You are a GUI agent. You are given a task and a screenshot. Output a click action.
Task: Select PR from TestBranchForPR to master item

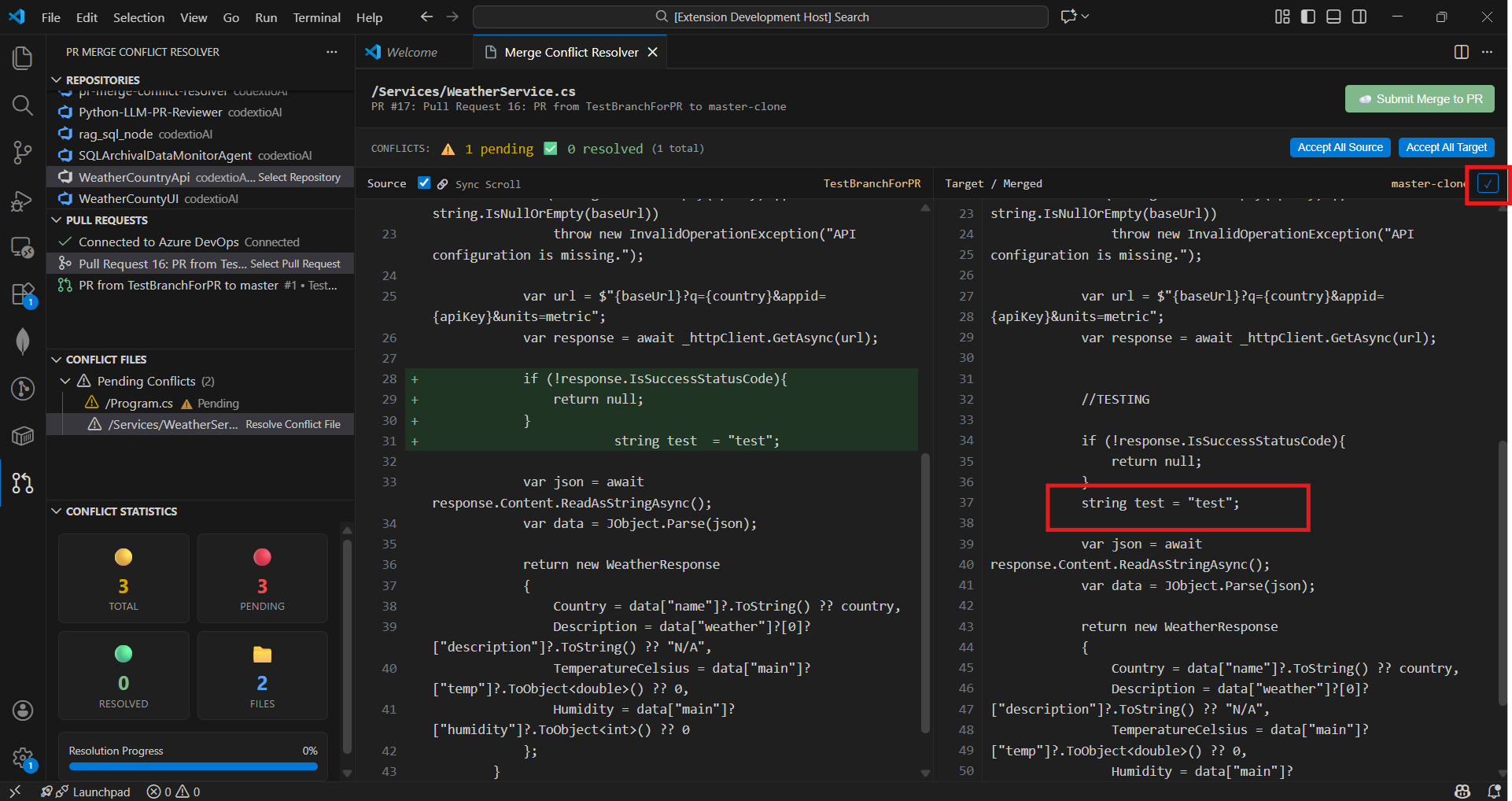click(x=201, y=285)
